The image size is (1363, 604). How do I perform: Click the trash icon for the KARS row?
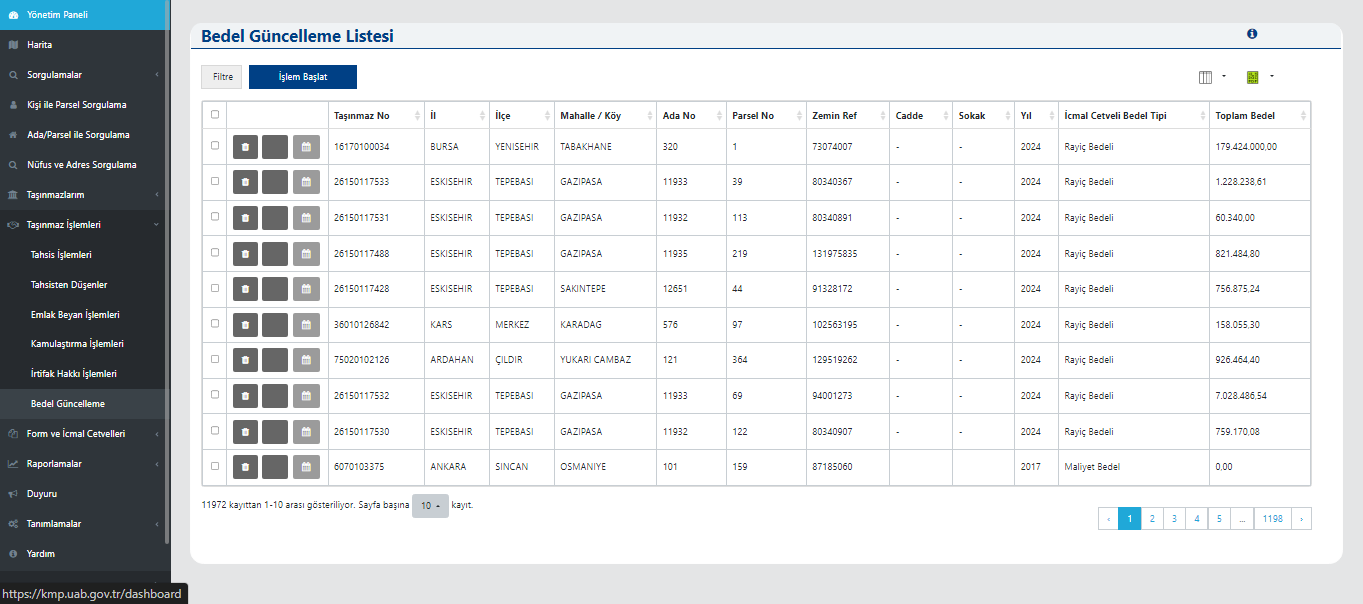click(x=245, y=325)
